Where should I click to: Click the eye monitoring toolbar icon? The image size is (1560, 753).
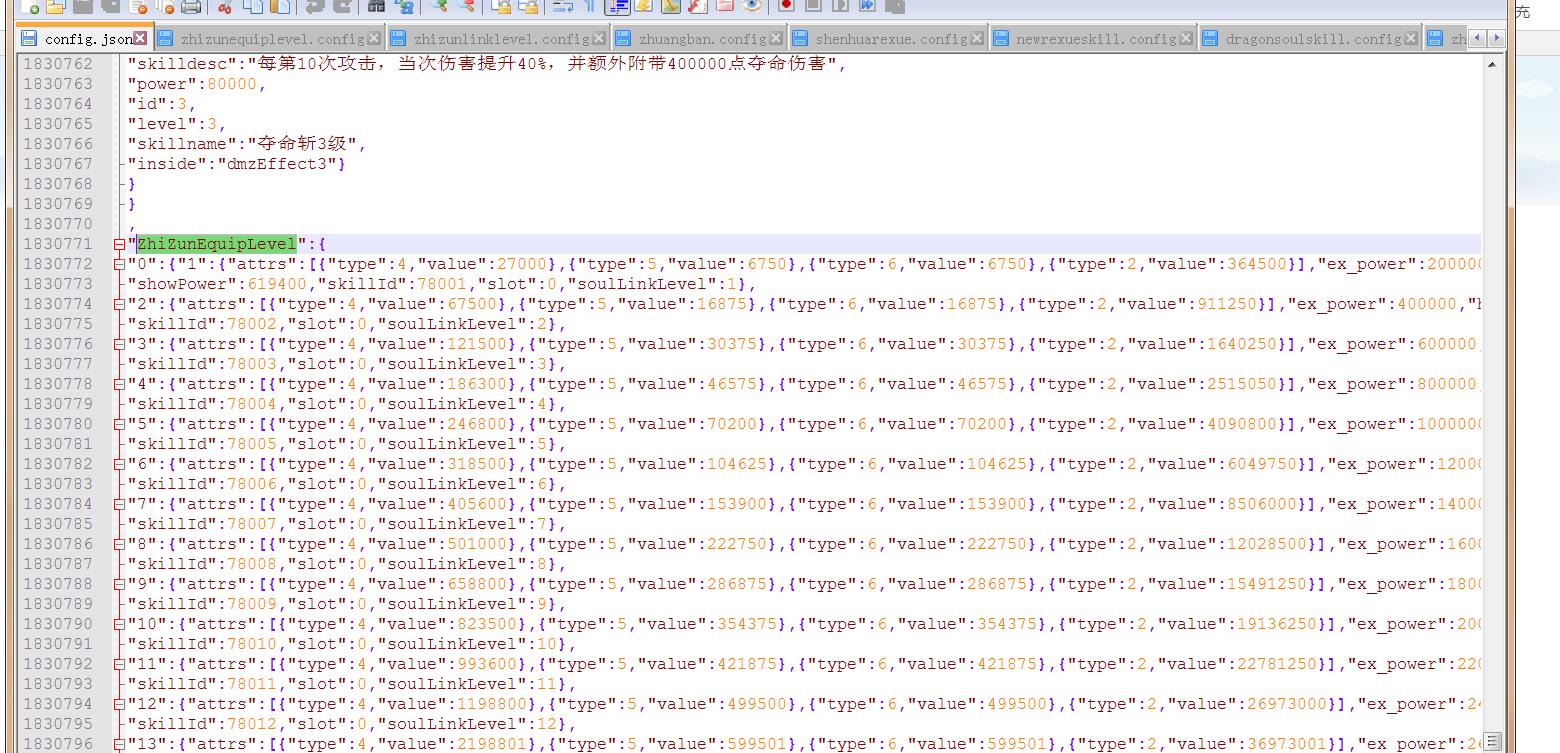752,6
